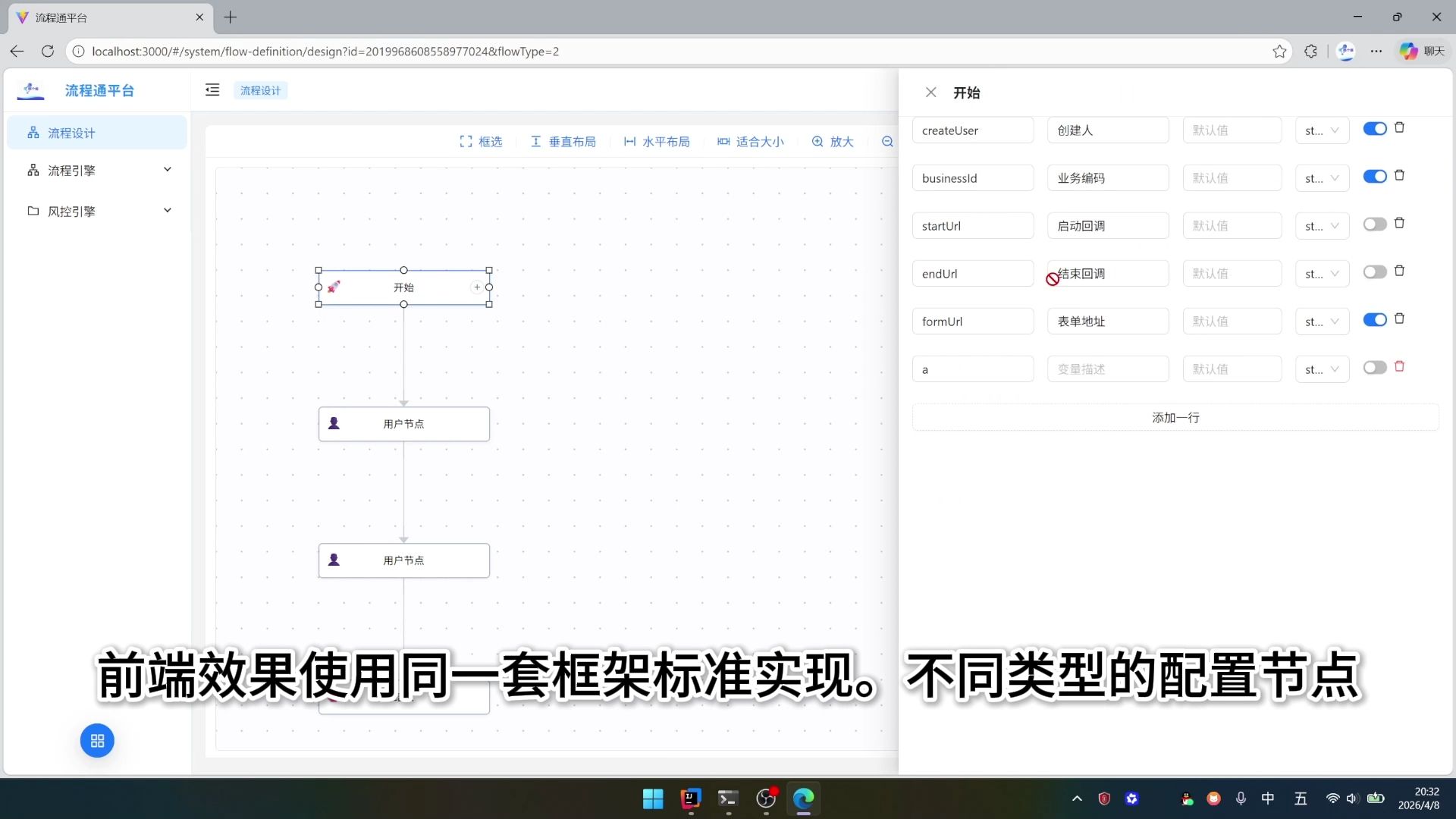This screenshot has height=819, width=1456.
Task: Open type dropdown for createUser row
Action: [1322, 130]
